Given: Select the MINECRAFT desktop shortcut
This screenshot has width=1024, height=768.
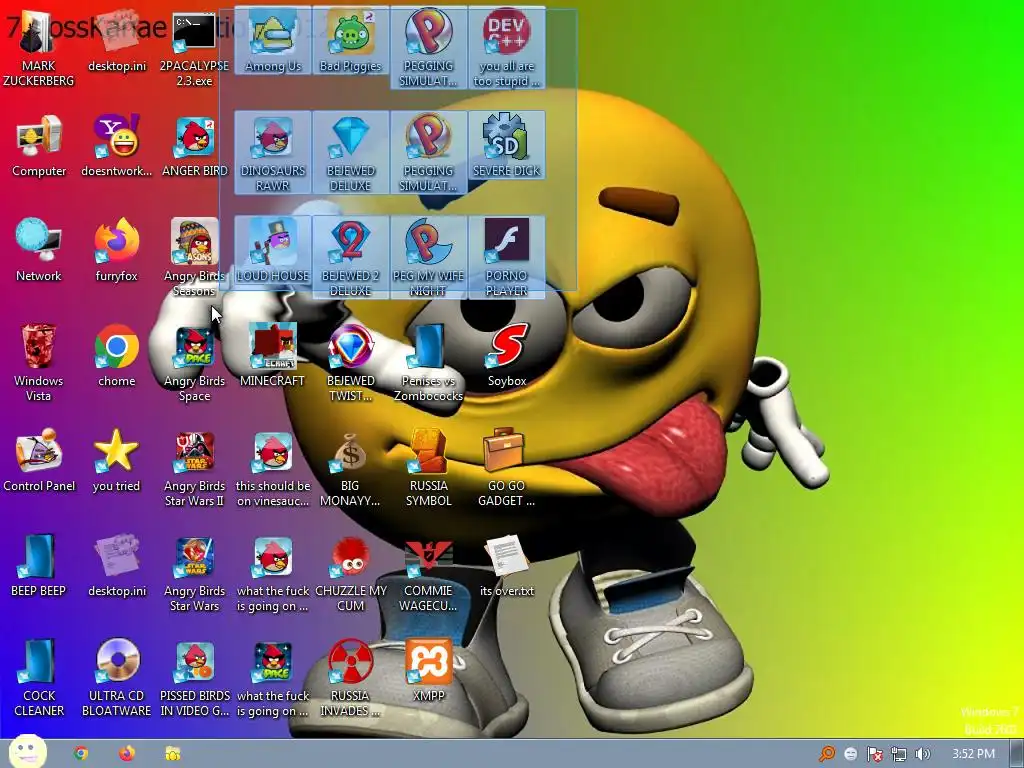Looking at the screenshot, I should tap(273, 355).
